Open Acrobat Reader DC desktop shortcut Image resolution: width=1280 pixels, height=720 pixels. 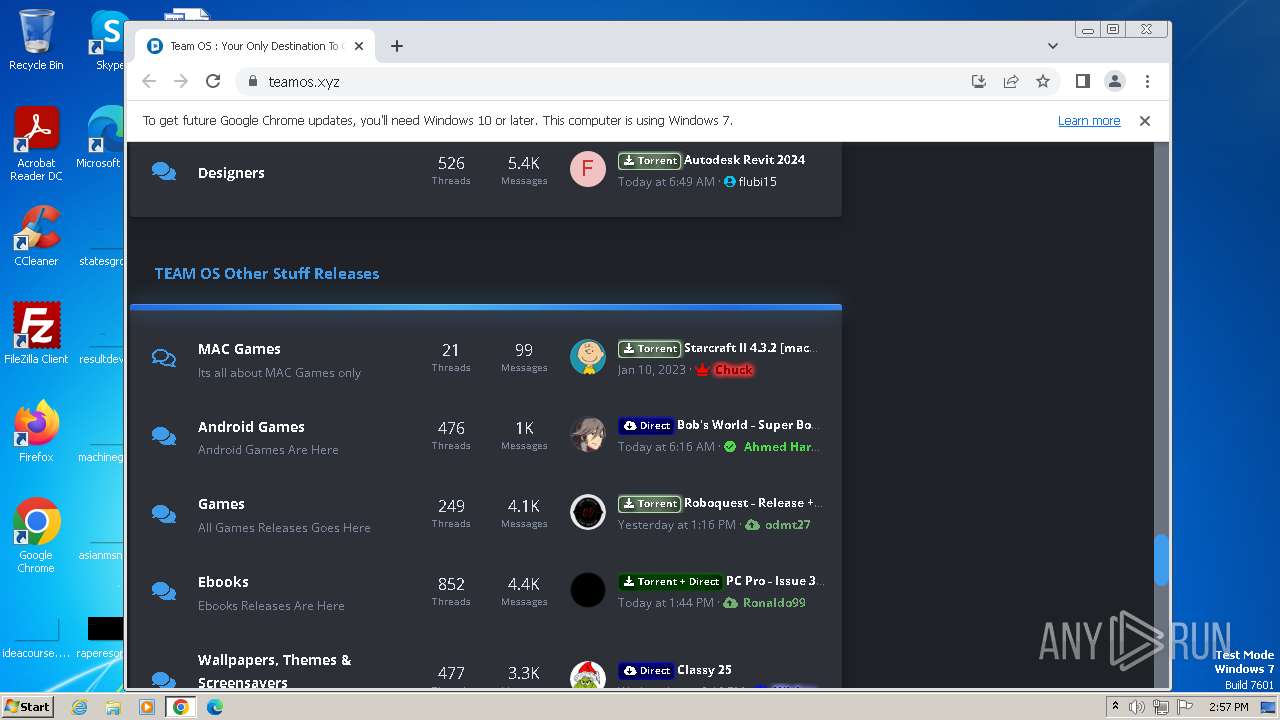click(x=36, y=144)
